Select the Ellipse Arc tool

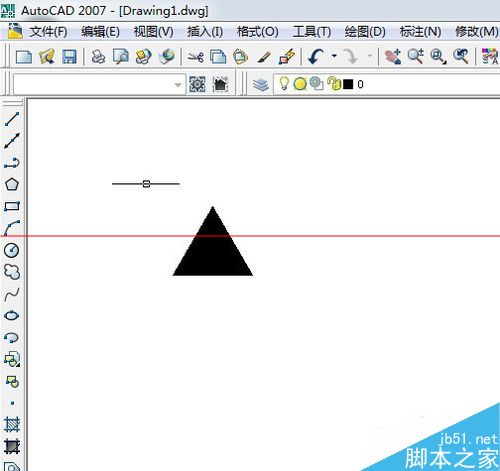click(x=12, y=337)
